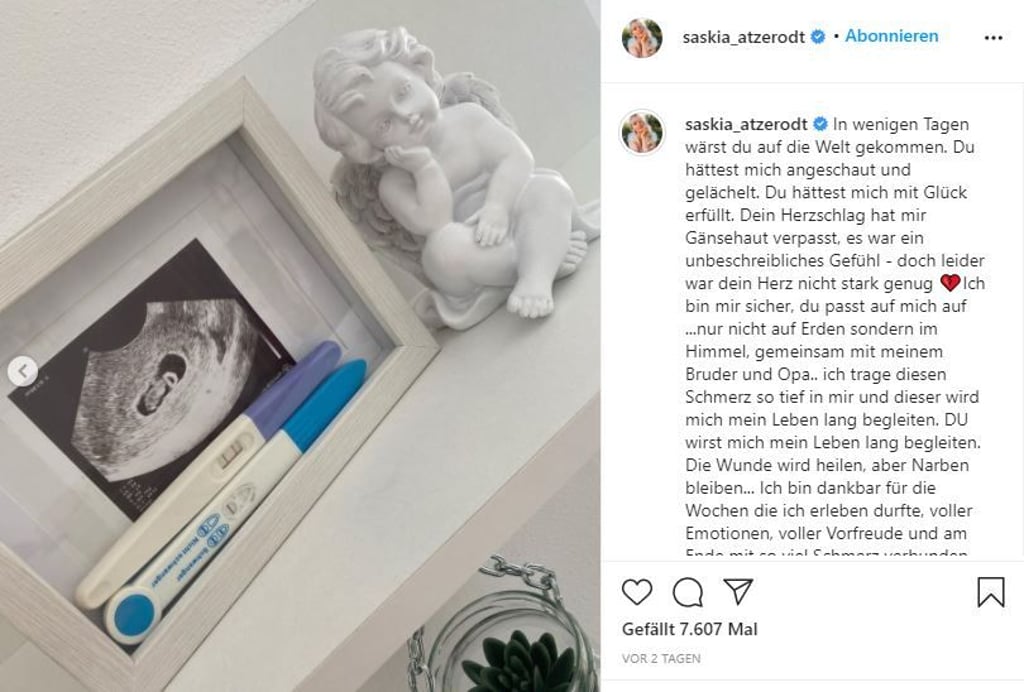The width and height of the screenshot is (1024, 692).
Task: Click verified badge beside header username
Action: 818,37
